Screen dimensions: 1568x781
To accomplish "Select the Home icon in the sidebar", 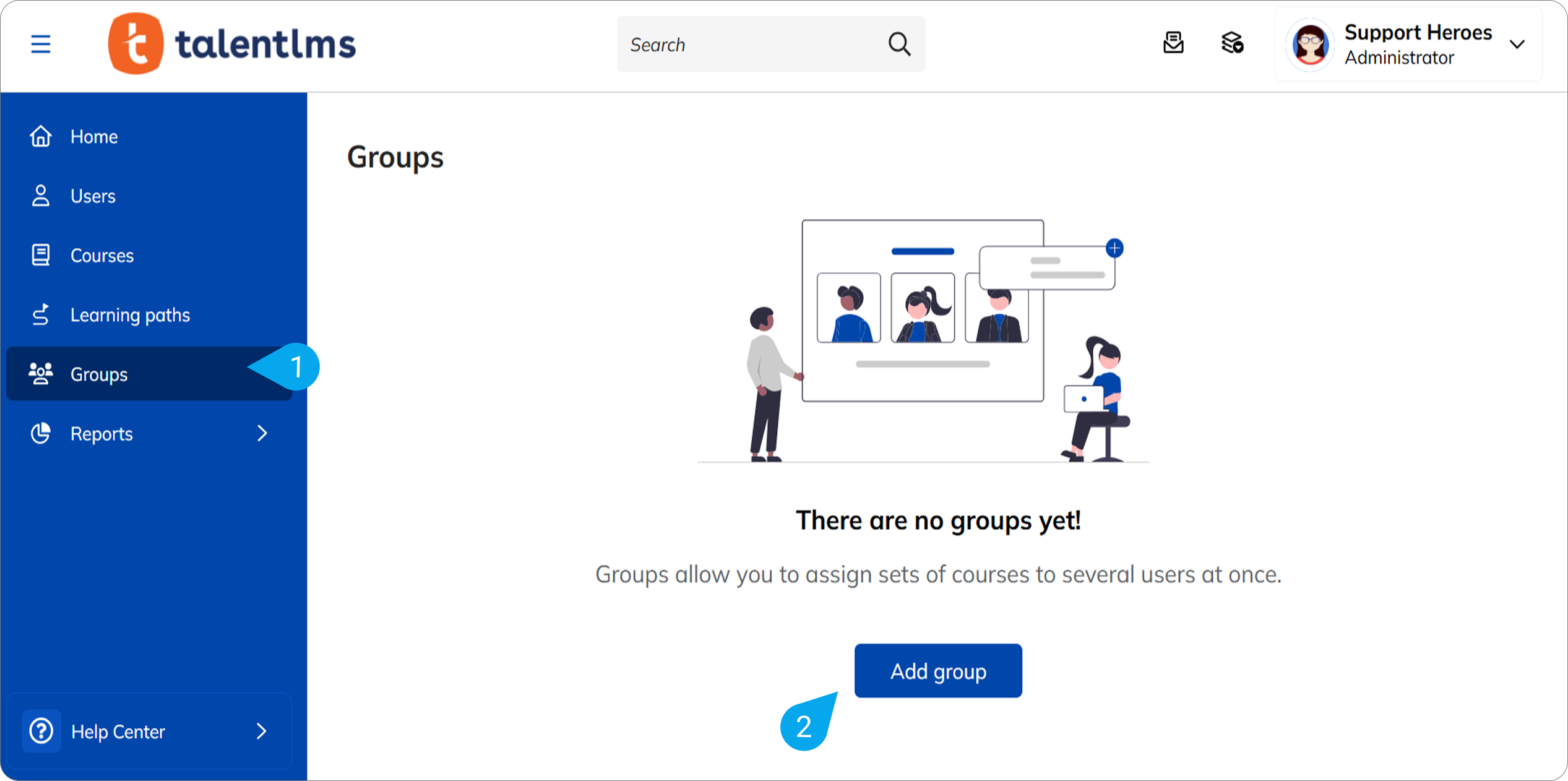I will (40, 136).
